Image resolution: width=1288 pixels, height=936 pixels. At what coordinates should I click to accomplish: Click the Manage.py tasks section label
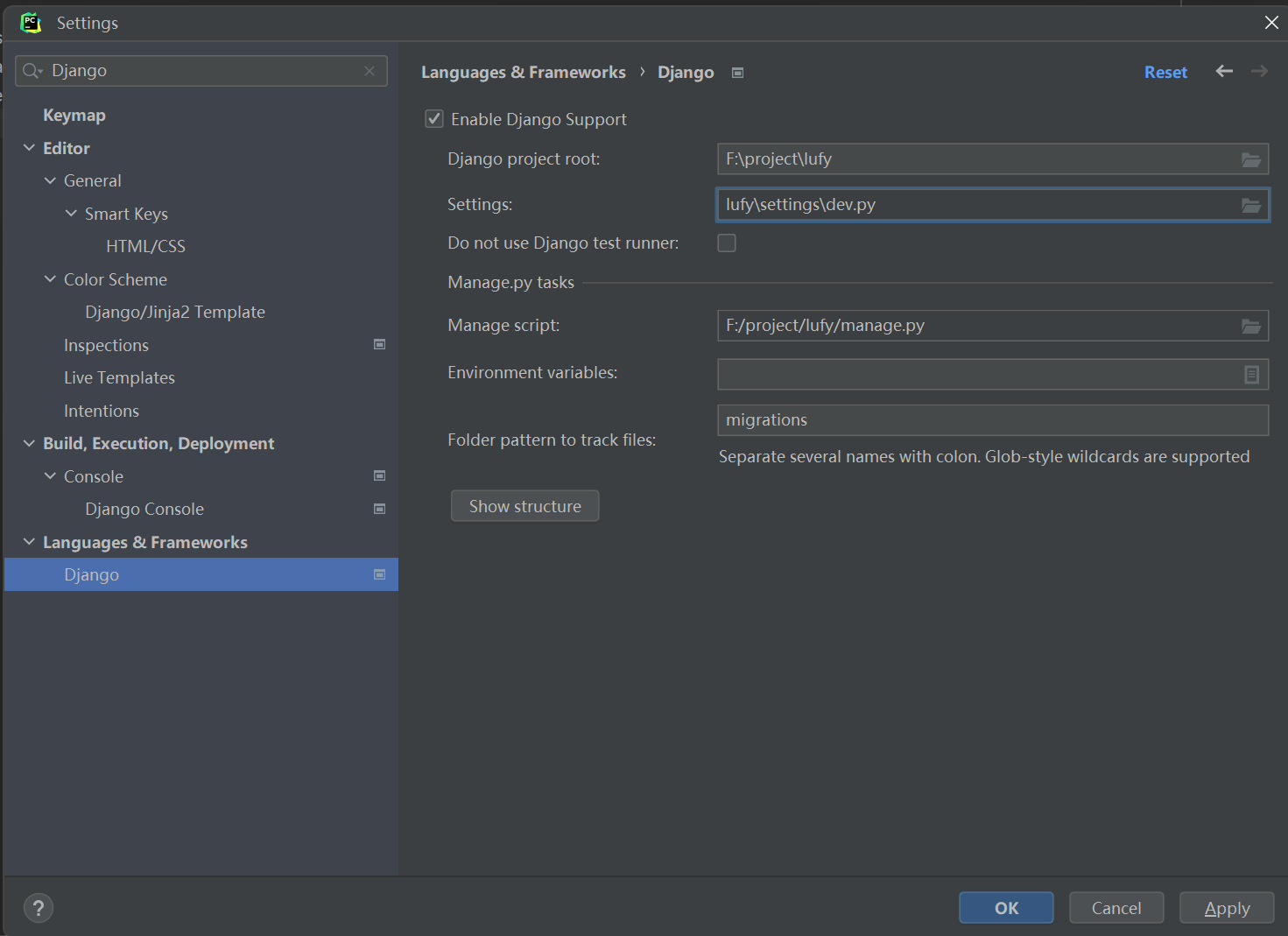point(511,282)
